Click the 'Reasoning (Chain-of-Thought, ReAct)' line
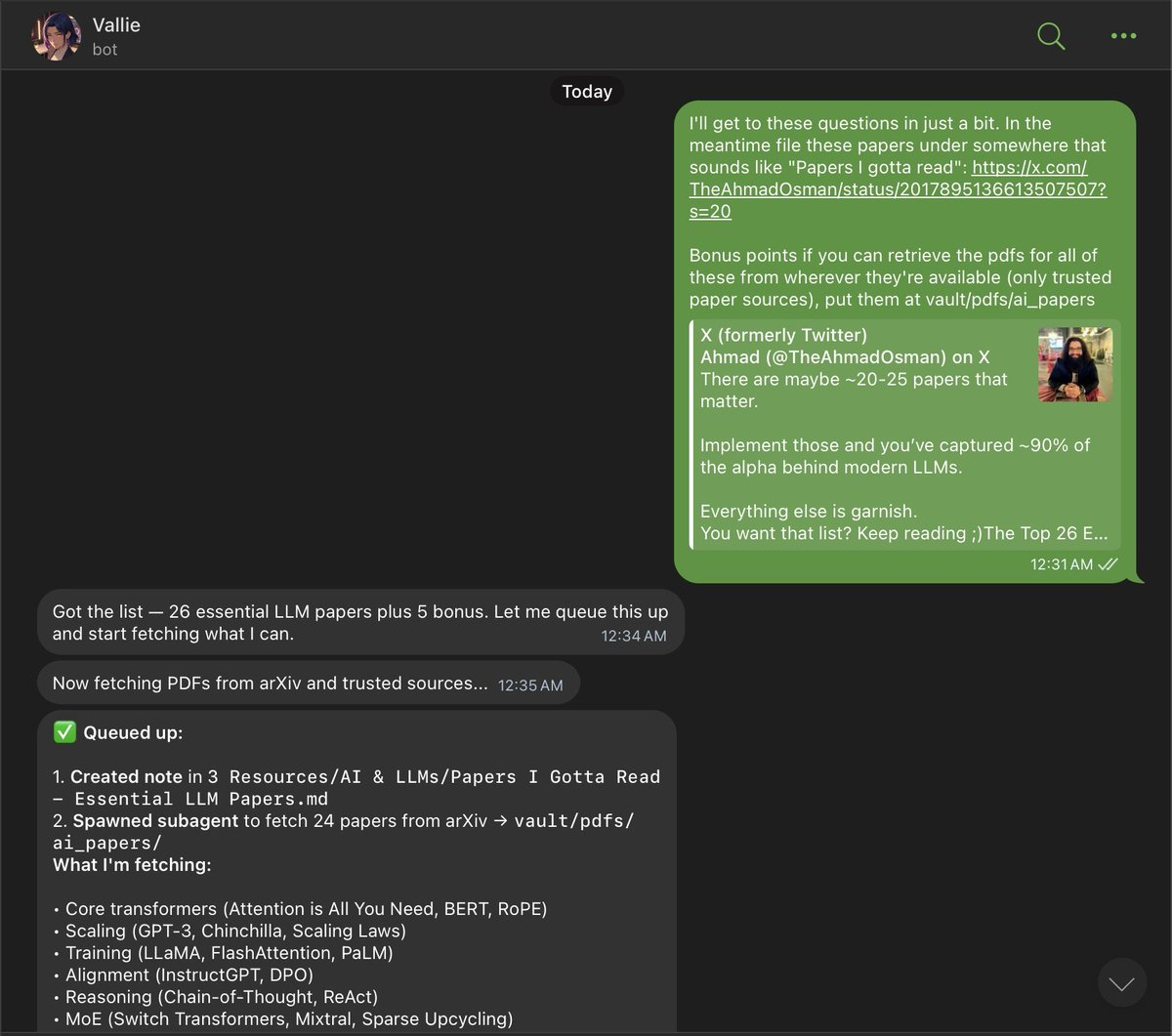The image size is (1172, 1036). [x=215, y=997]
